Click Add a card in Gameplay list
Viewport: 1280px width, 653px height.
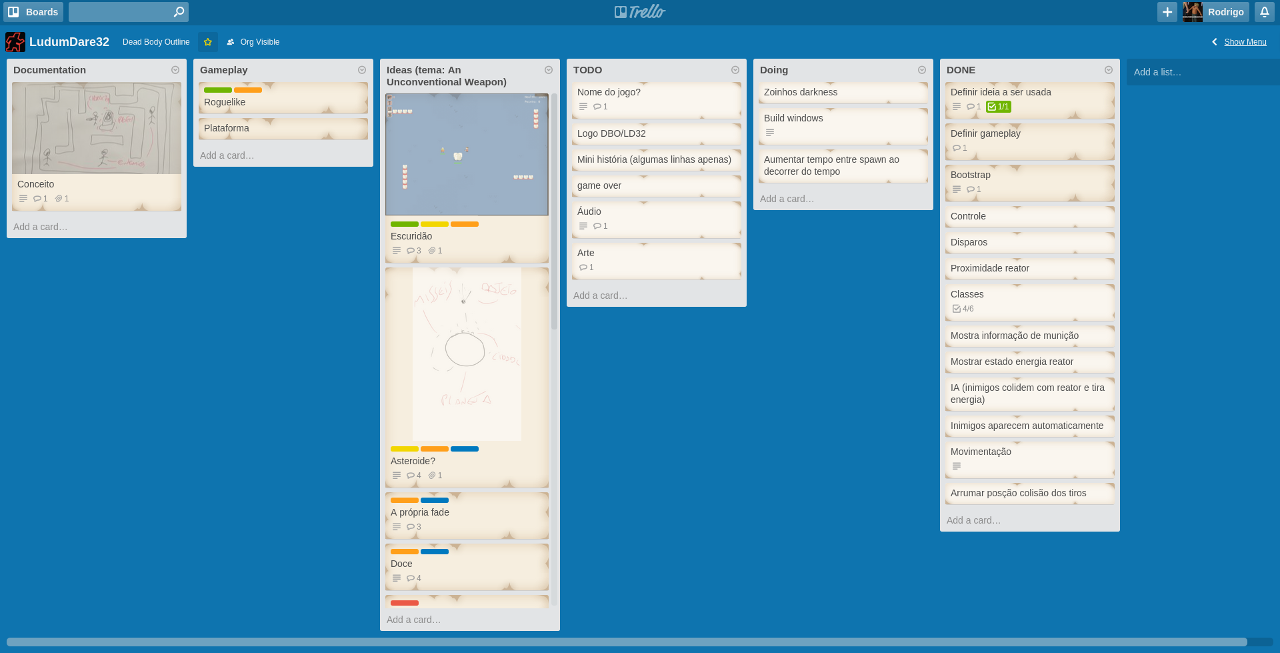pyautogui.click(x=227, y=155)
